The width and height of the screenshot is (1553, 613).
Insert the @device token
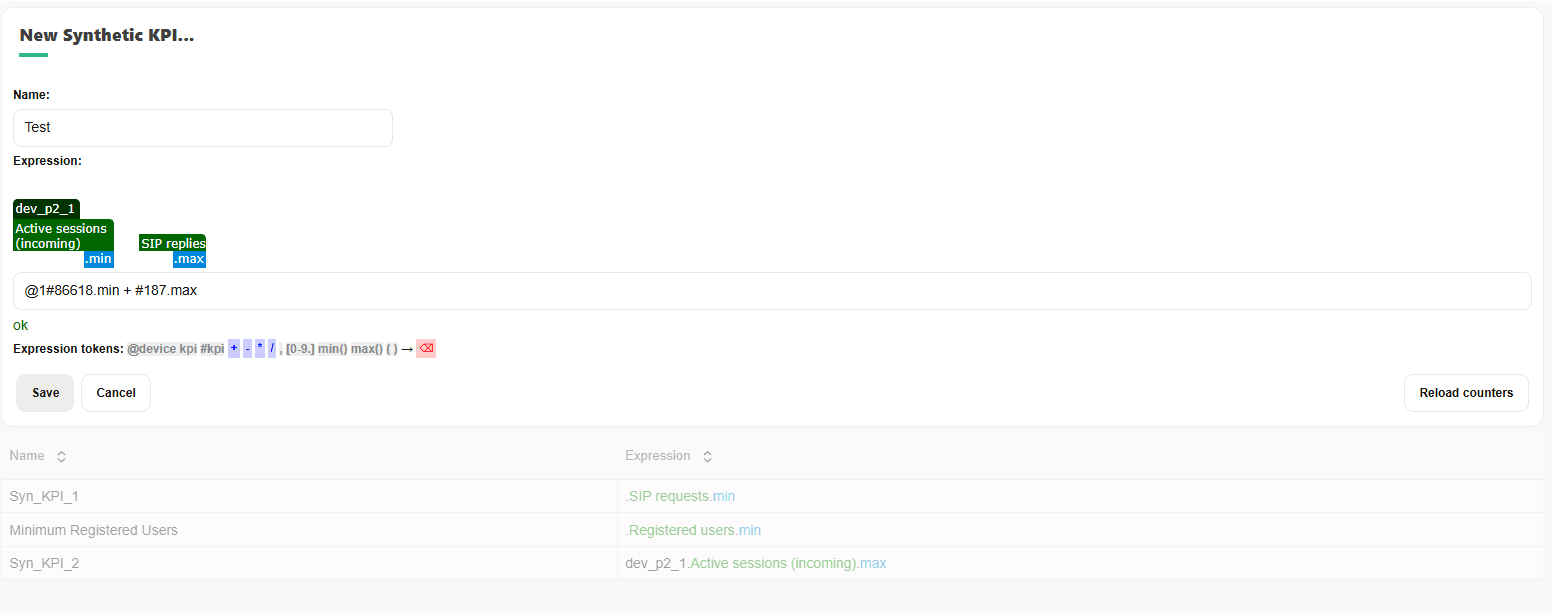coord(150,348)
